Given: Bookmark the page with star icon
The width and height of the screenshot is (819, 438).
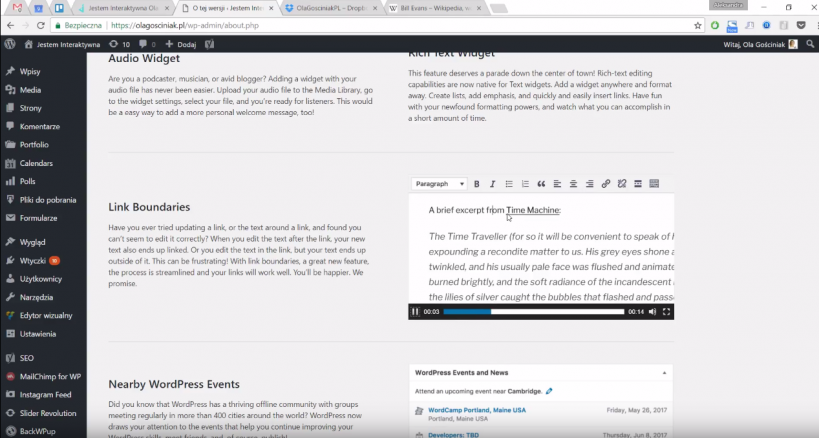Looking at the screenshot, I should (697, 25).
